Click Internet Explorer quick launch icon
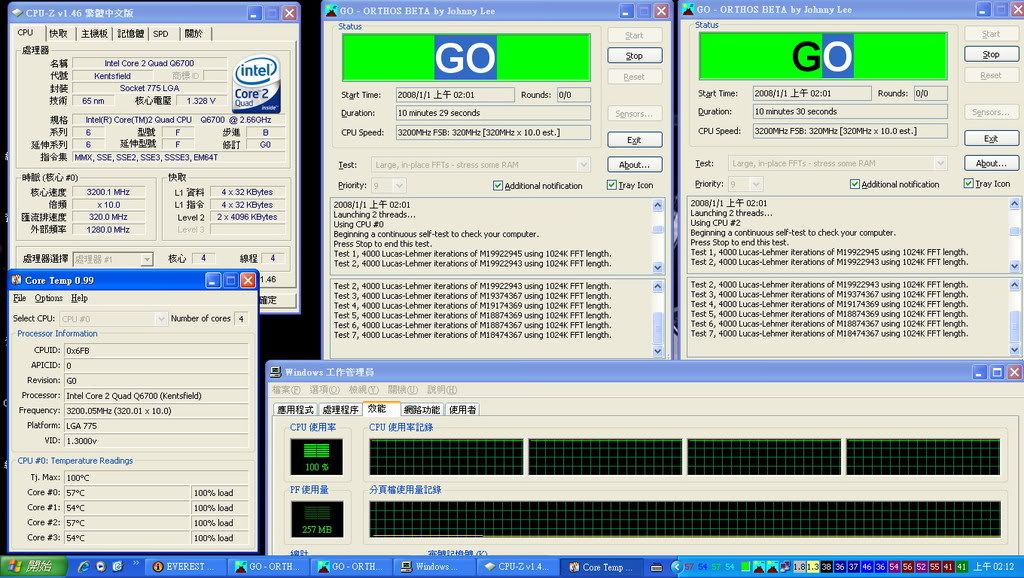The width and height of the screenshot is (1024, 578). pyautogui.click(x=84, y=567)
